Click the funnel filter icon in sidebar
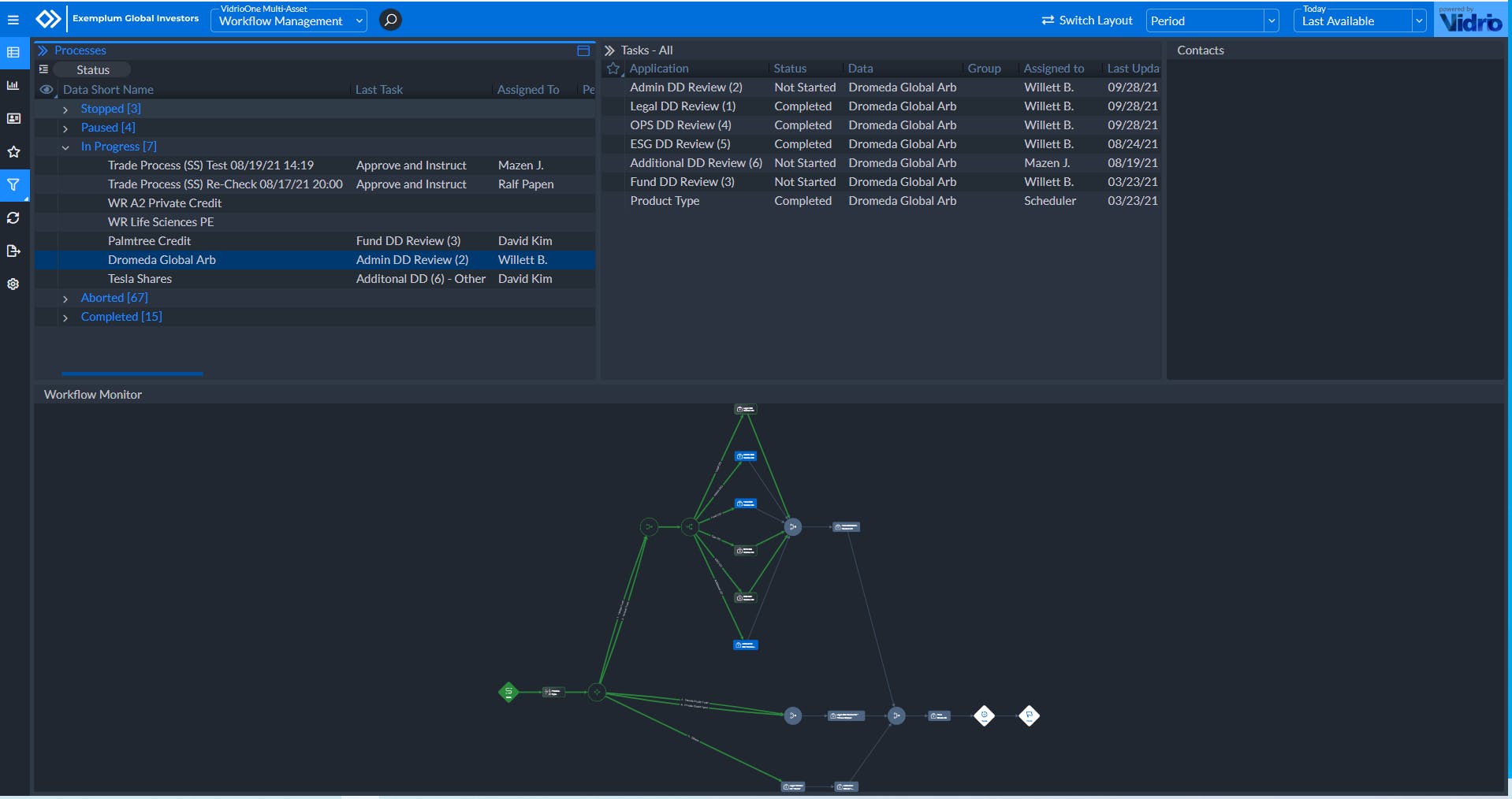 click(x=13, y=185)
